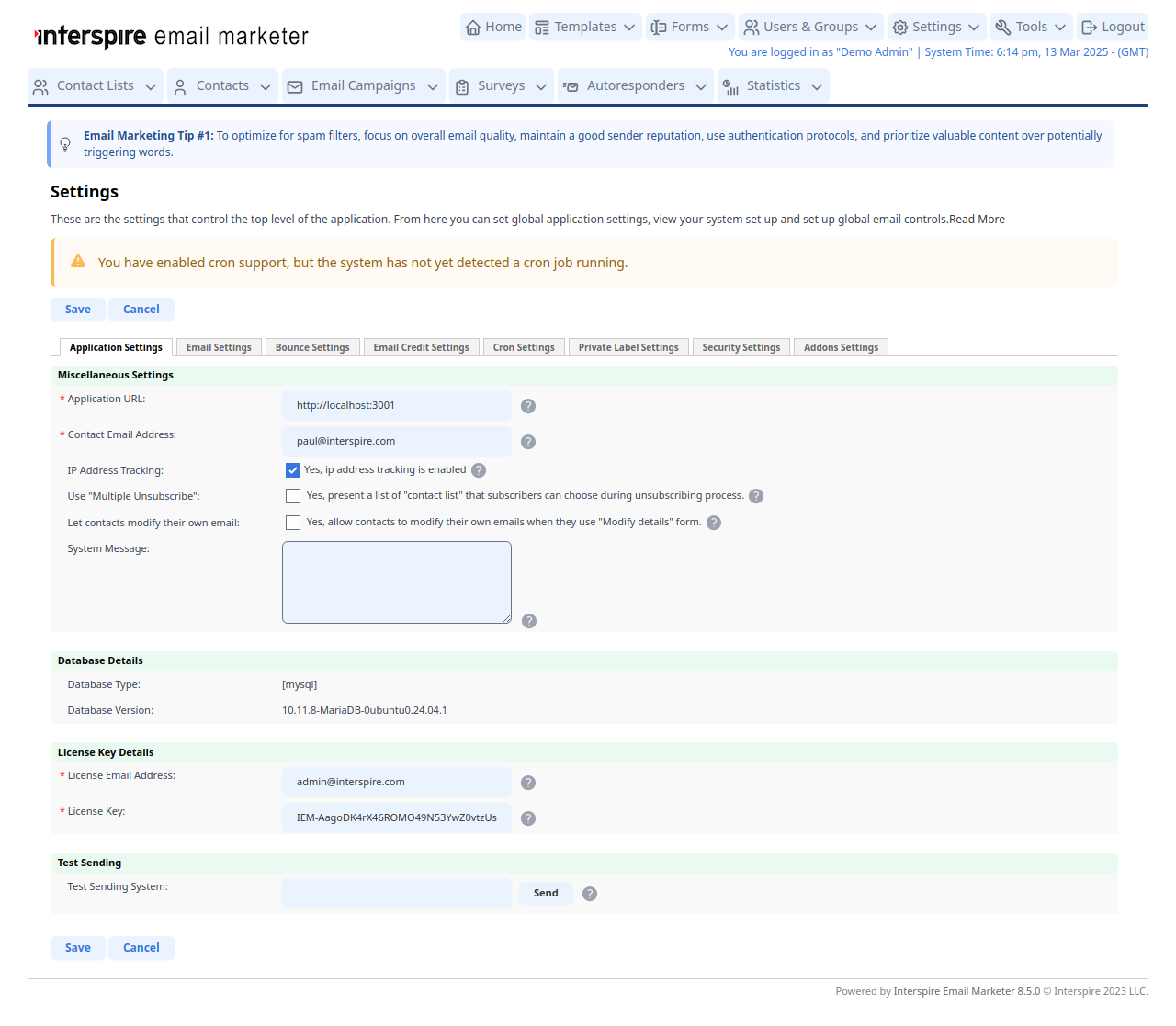Image resolution: width=1176 pixels, height=1026 pixels.
Task: Click help icon beside Multiple Unsubscribe option
Action: point(756,496)
